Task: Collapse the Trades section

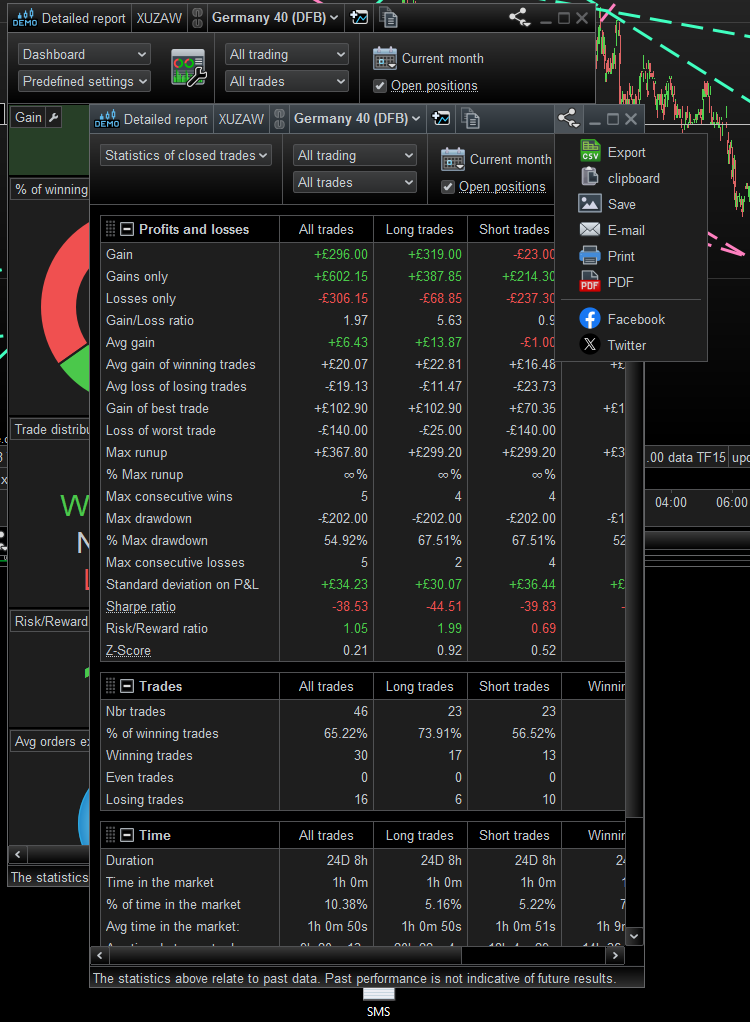Action: coord(128,686)
